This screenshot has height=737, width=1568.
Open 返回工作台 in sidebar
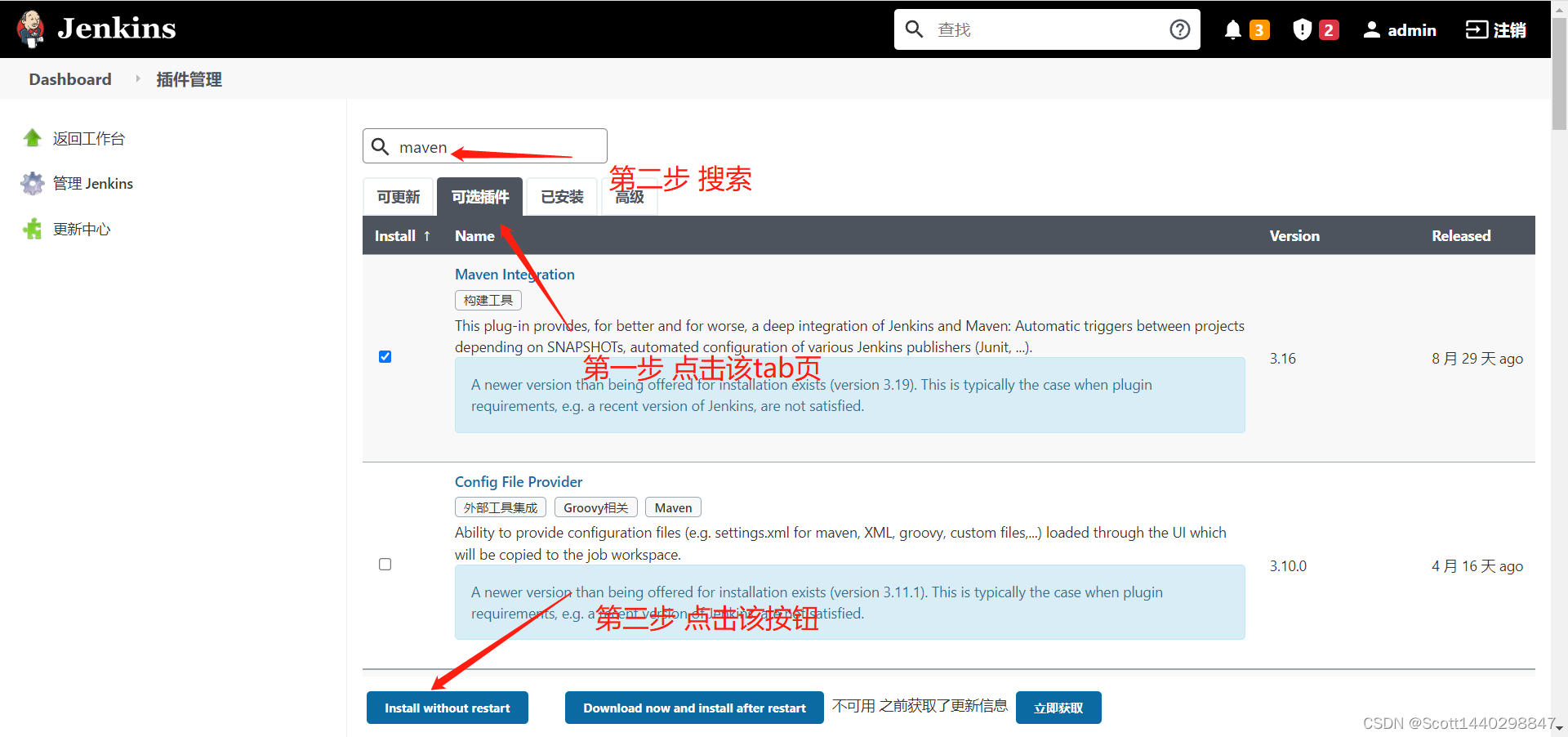(x=89, y=139)
